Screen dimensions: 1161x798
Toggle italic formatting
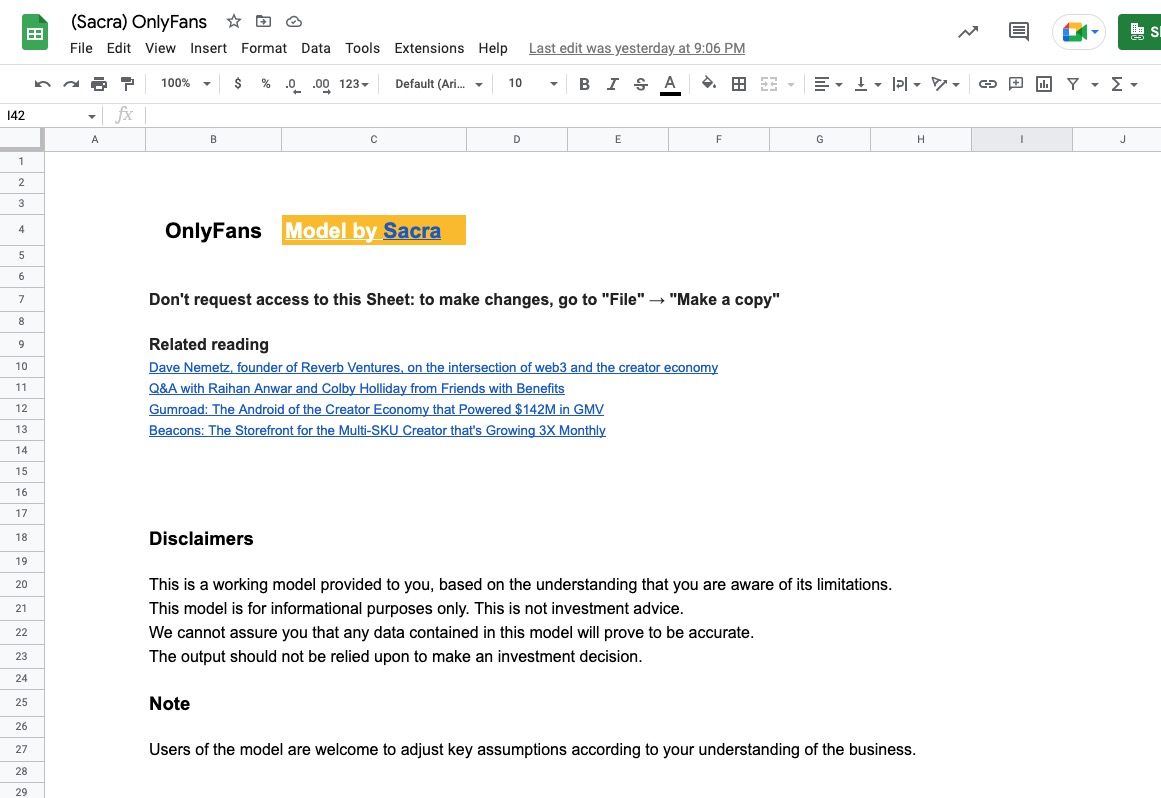point(612,84)
